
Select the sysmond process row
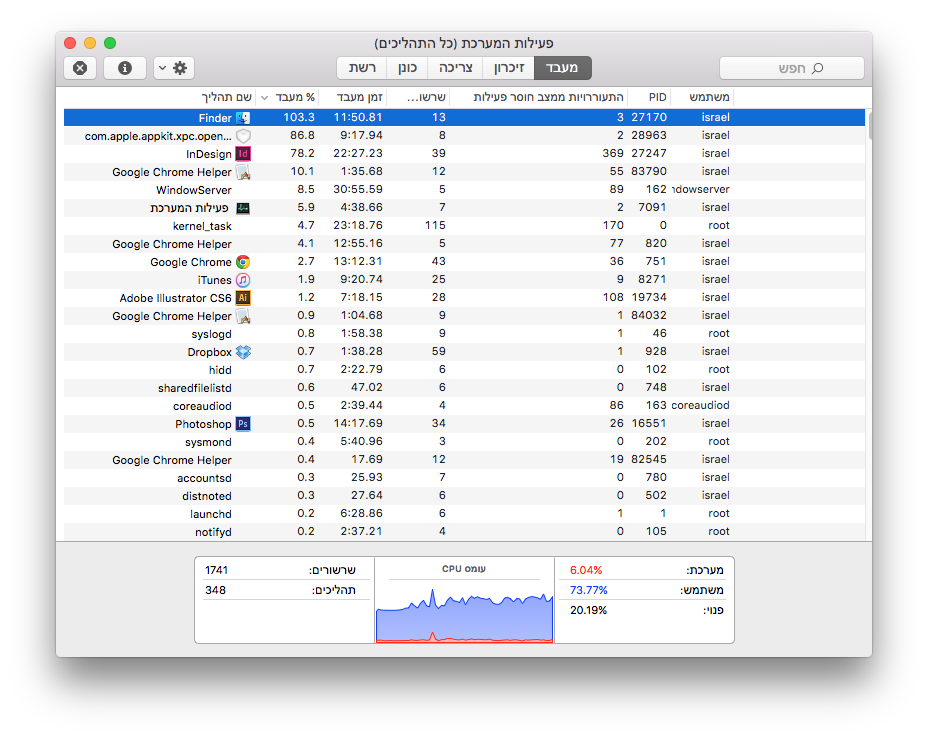[x=464, y=442]
